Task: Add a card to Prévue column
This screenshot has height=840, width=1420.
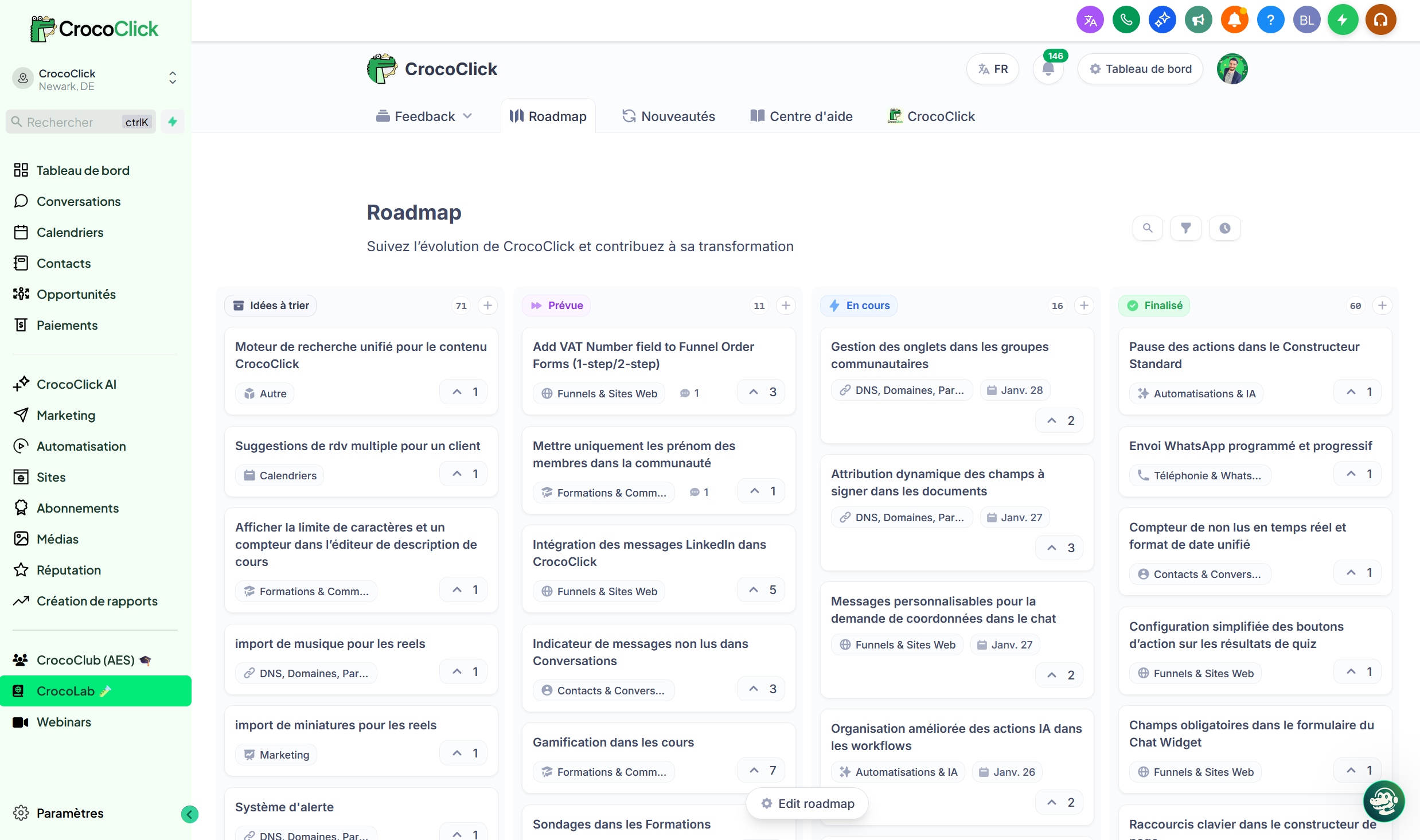Action: pos(786,306)
